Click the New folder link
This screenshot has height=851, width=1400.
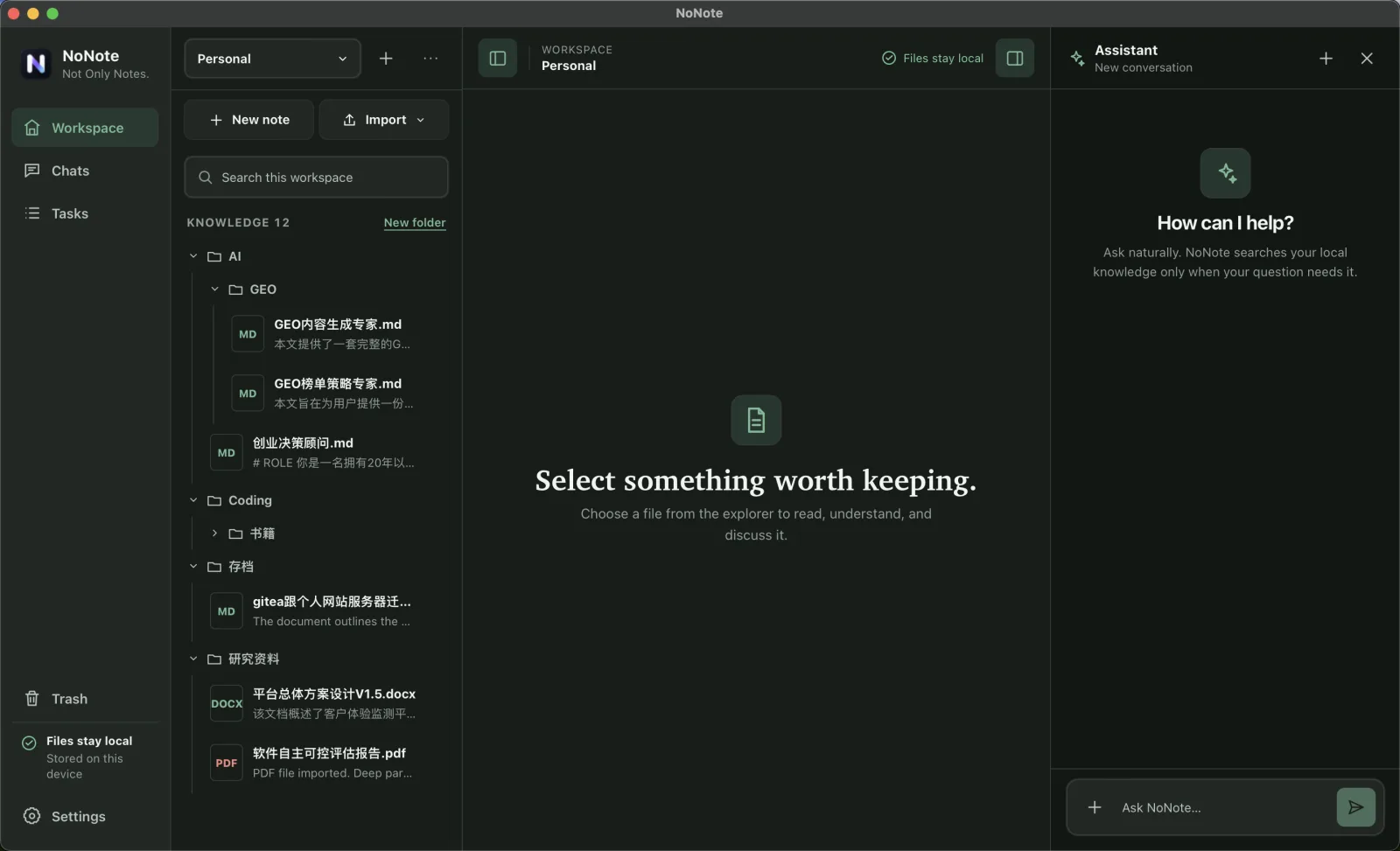tap(415, 223)
